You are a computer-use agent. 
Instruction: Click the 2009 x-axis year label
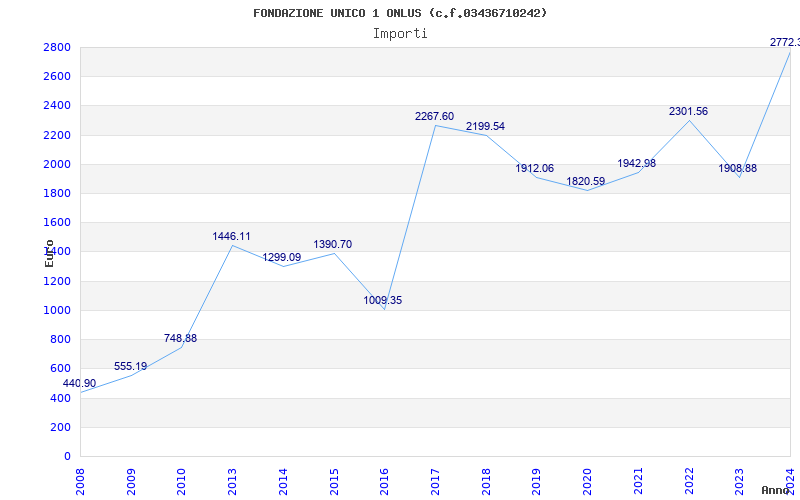[x=132, y=482]
